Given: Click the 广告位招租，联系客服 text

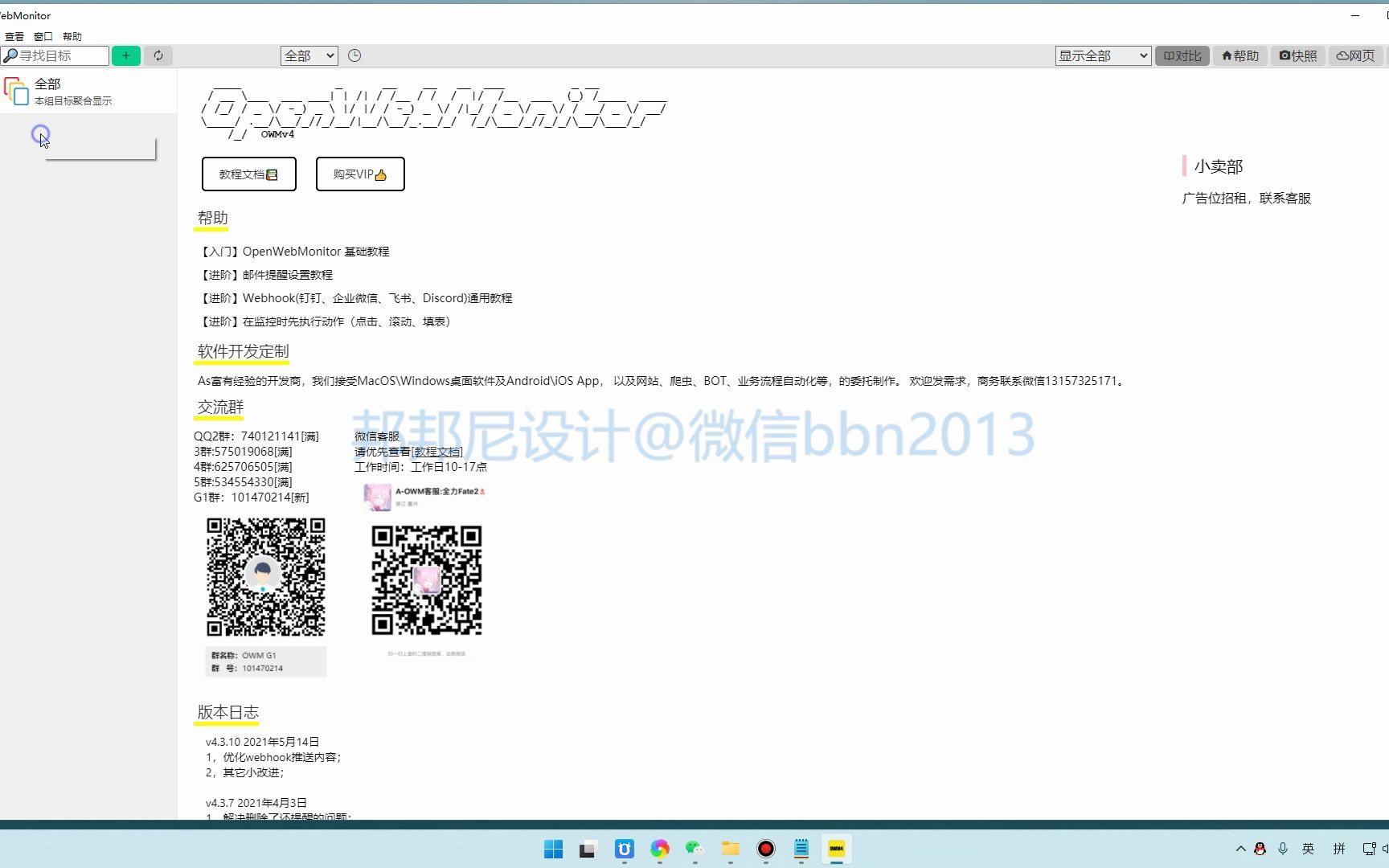Looking at the screenshot, I should pos(1246,198).
